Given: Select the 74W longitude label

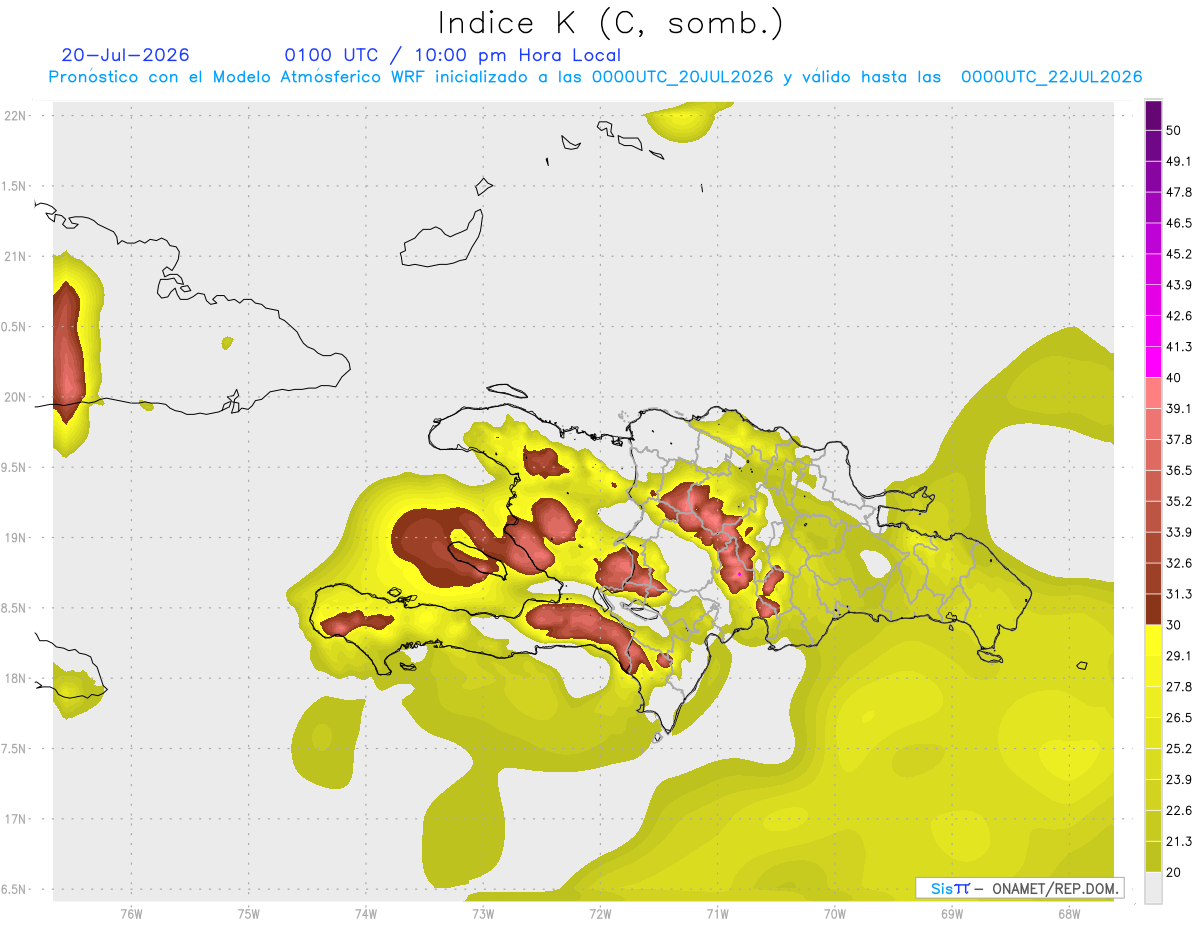Looking at the screenshot, I should click(x=366, y=913).
